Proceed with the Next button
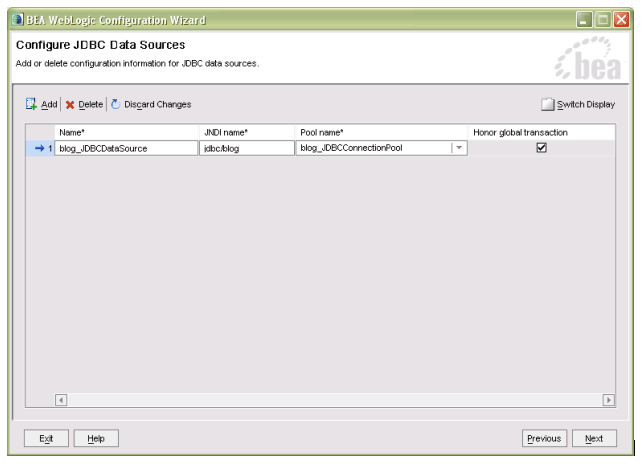The image size is (644, 466). click(x=594, y=439)
